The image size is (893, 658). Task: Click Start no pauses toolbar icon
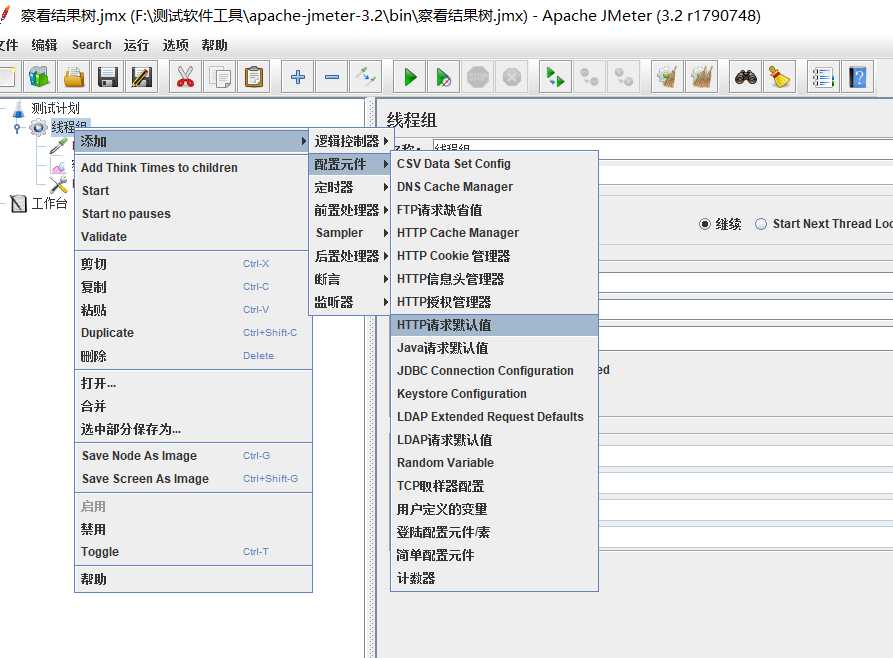[444, 77]
